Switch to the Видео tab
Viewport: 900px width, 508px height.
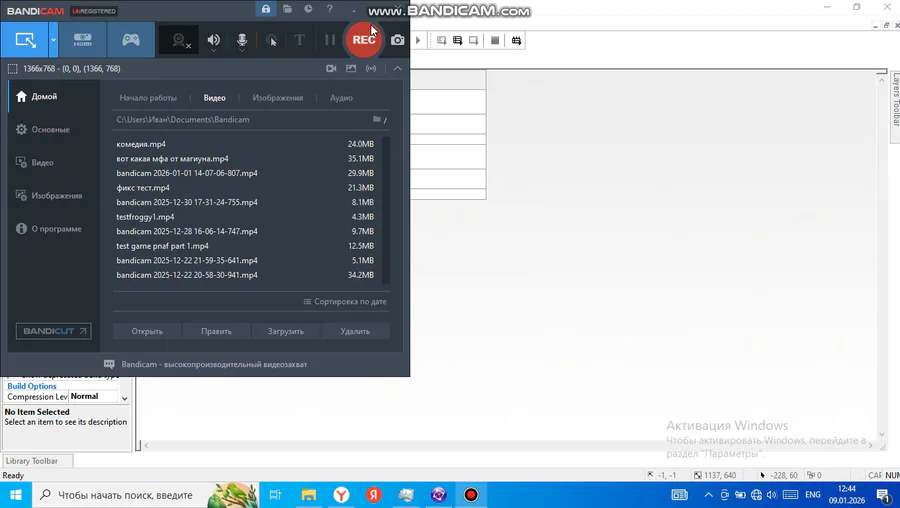click(x=215, y=98)
